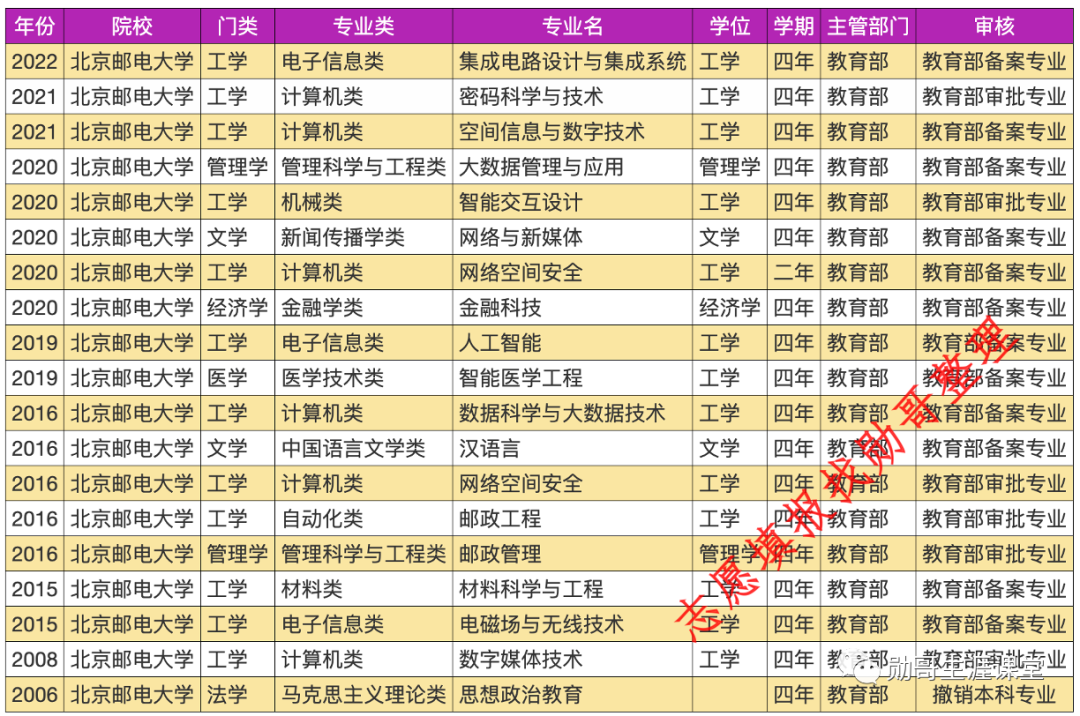Select 法学 category cell
The width and height of the screenshot is (1080, 716).
[238, 695]
